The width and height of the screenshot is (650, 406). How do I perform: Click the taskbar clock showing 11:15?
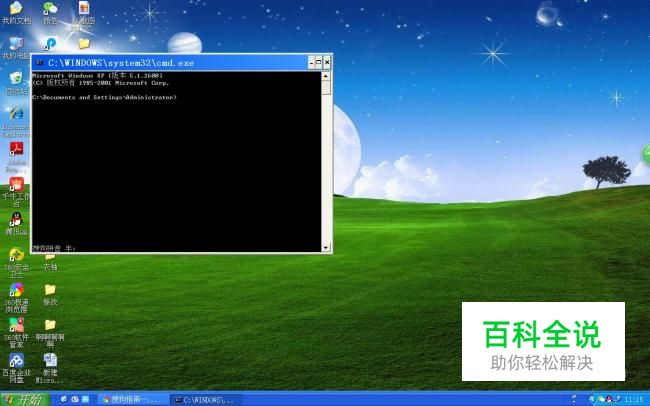click(634, 400)
